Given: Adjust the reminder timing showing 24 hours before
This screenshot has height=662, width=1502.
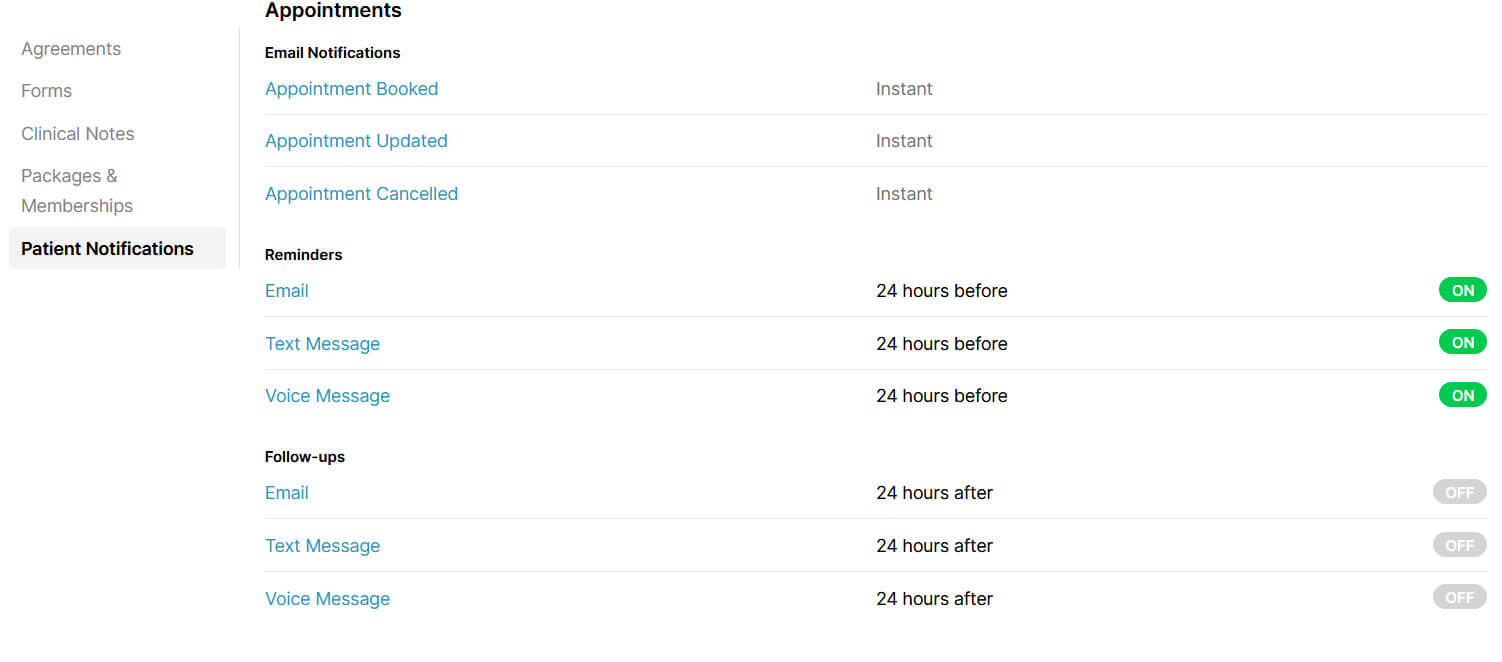Looking at the screenshot, I should pos(941,290).
